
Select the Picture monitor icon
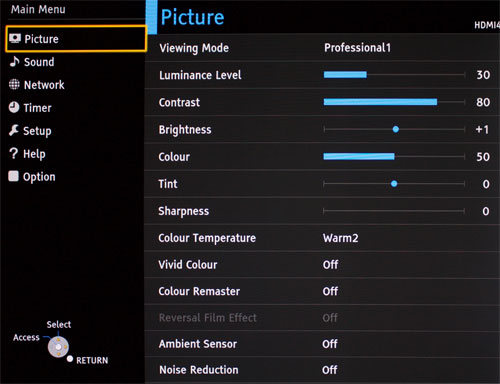pos(15,38)
